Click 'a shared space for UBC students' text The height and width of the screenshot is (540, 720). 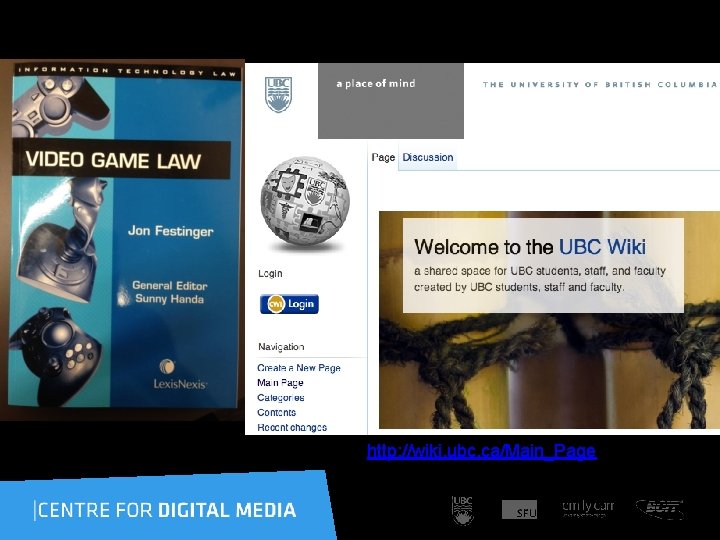tap(540, 271)
